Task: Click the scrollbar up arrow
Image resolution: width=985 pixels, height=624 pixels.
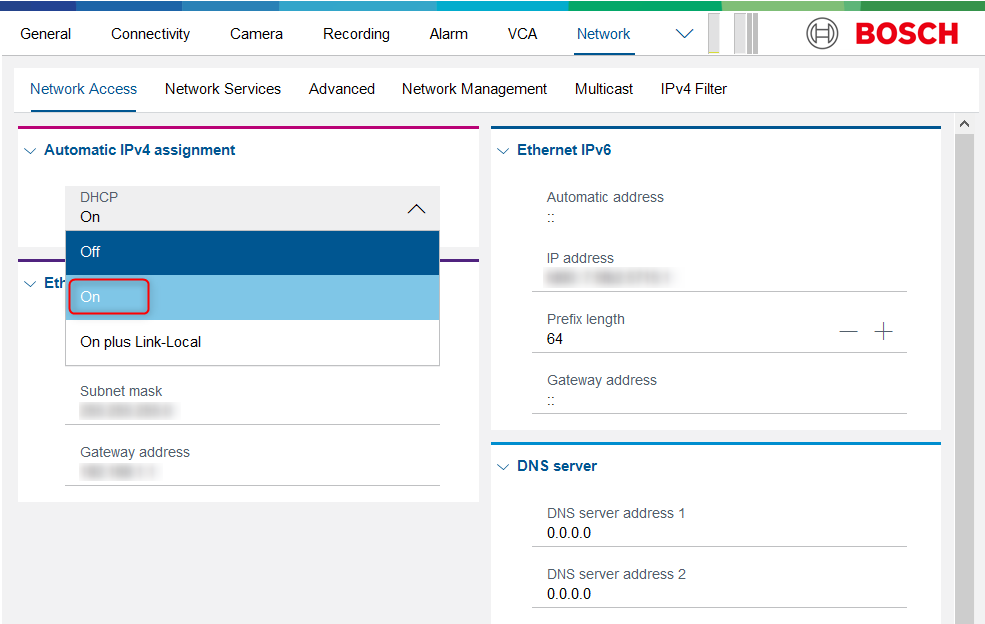Action: [x=964, y=124]
